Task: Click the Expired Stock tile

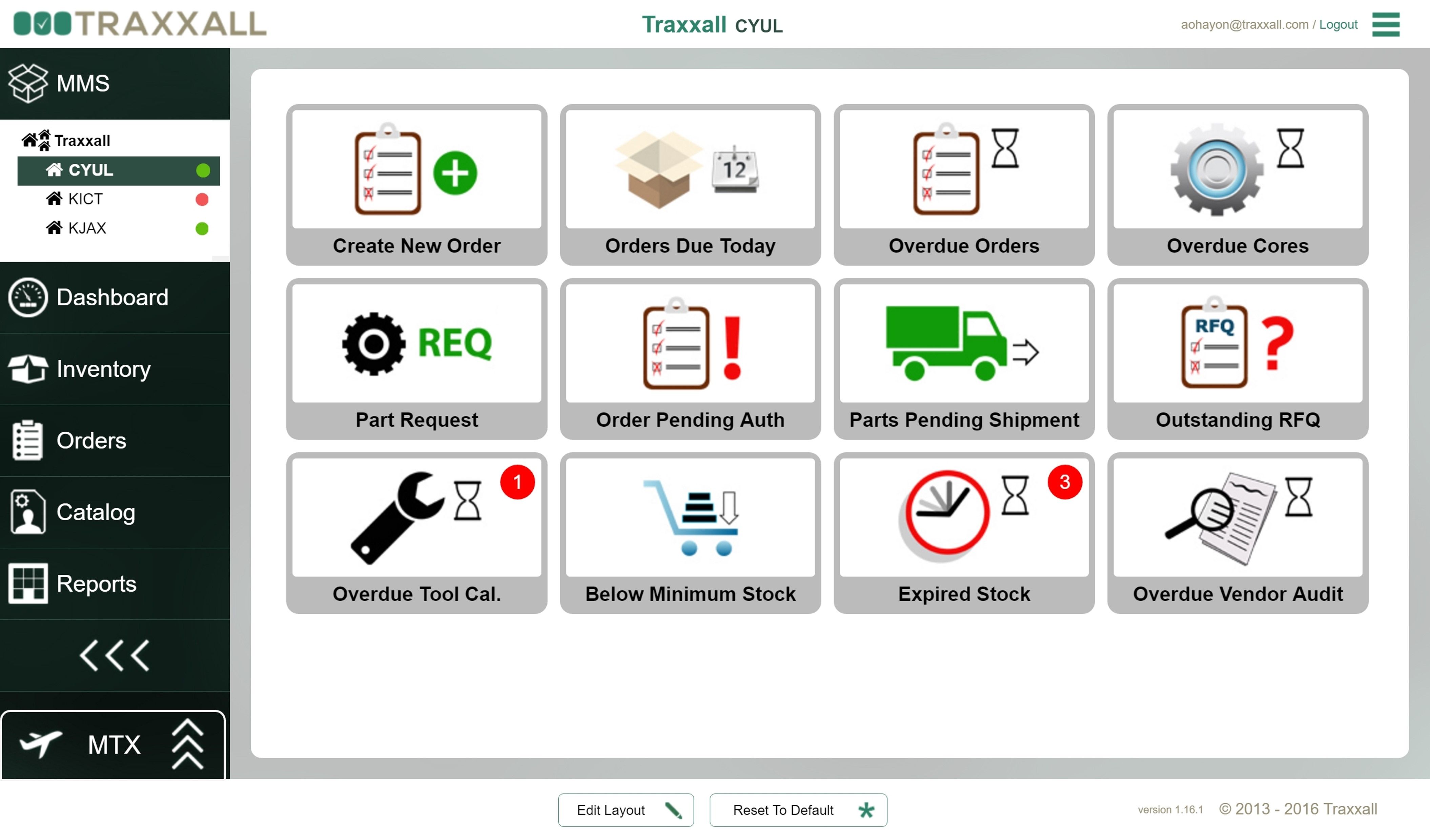Action: click(963, 532)
